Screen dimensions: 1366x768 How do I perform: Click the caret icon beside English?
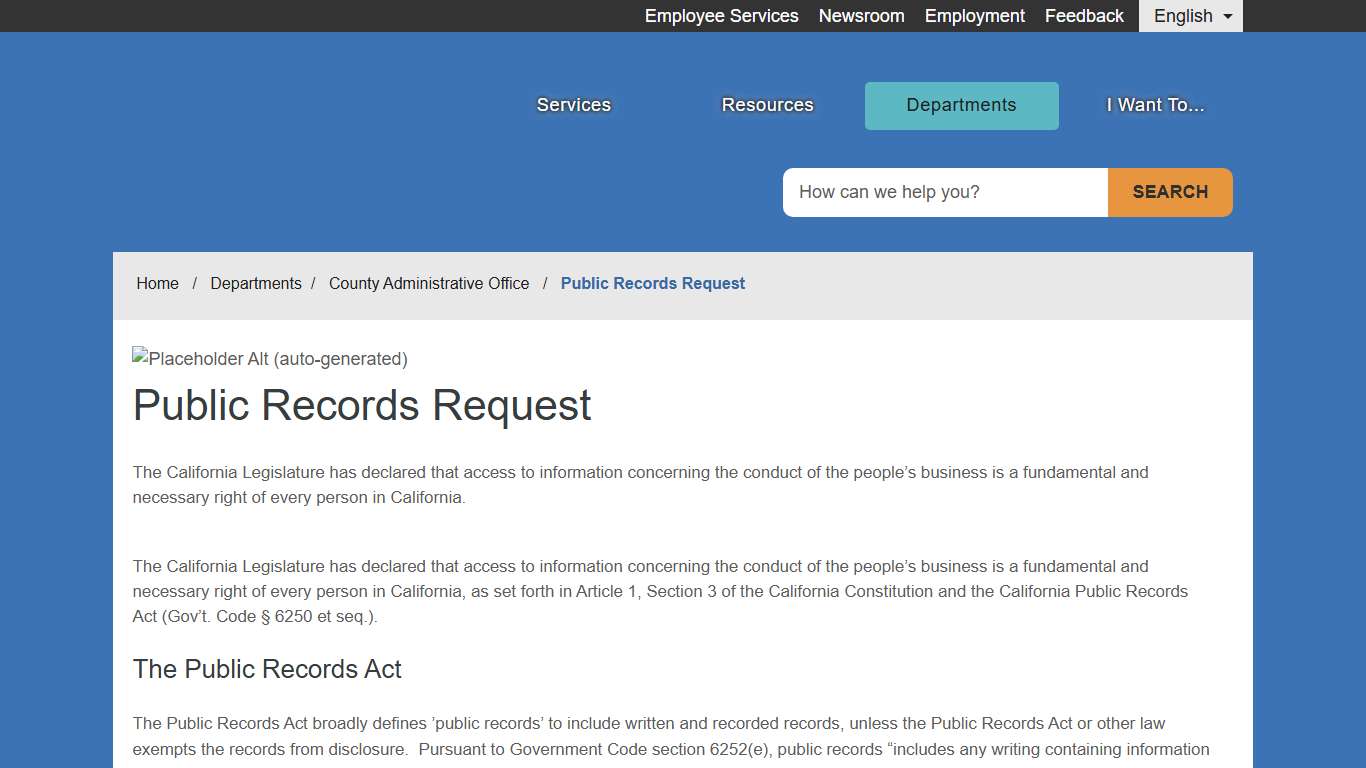tap(1227, 16)
